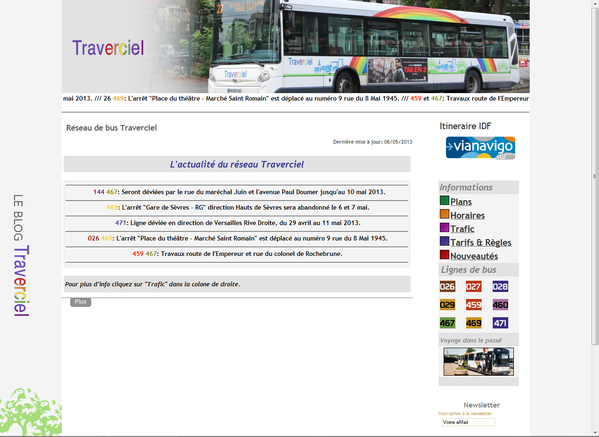Open bus line 469 badge

coord(473,323)
